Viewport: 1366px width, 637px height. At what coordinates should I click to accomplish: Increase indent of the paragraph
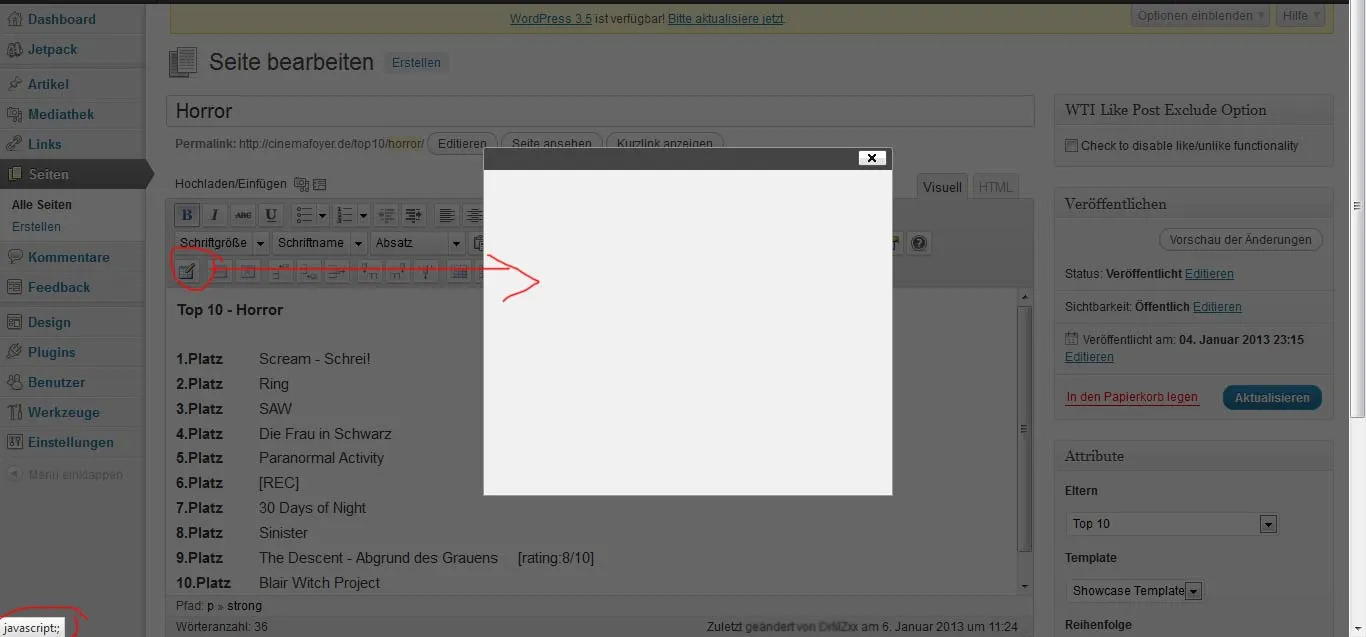click(x=414, y=215)
